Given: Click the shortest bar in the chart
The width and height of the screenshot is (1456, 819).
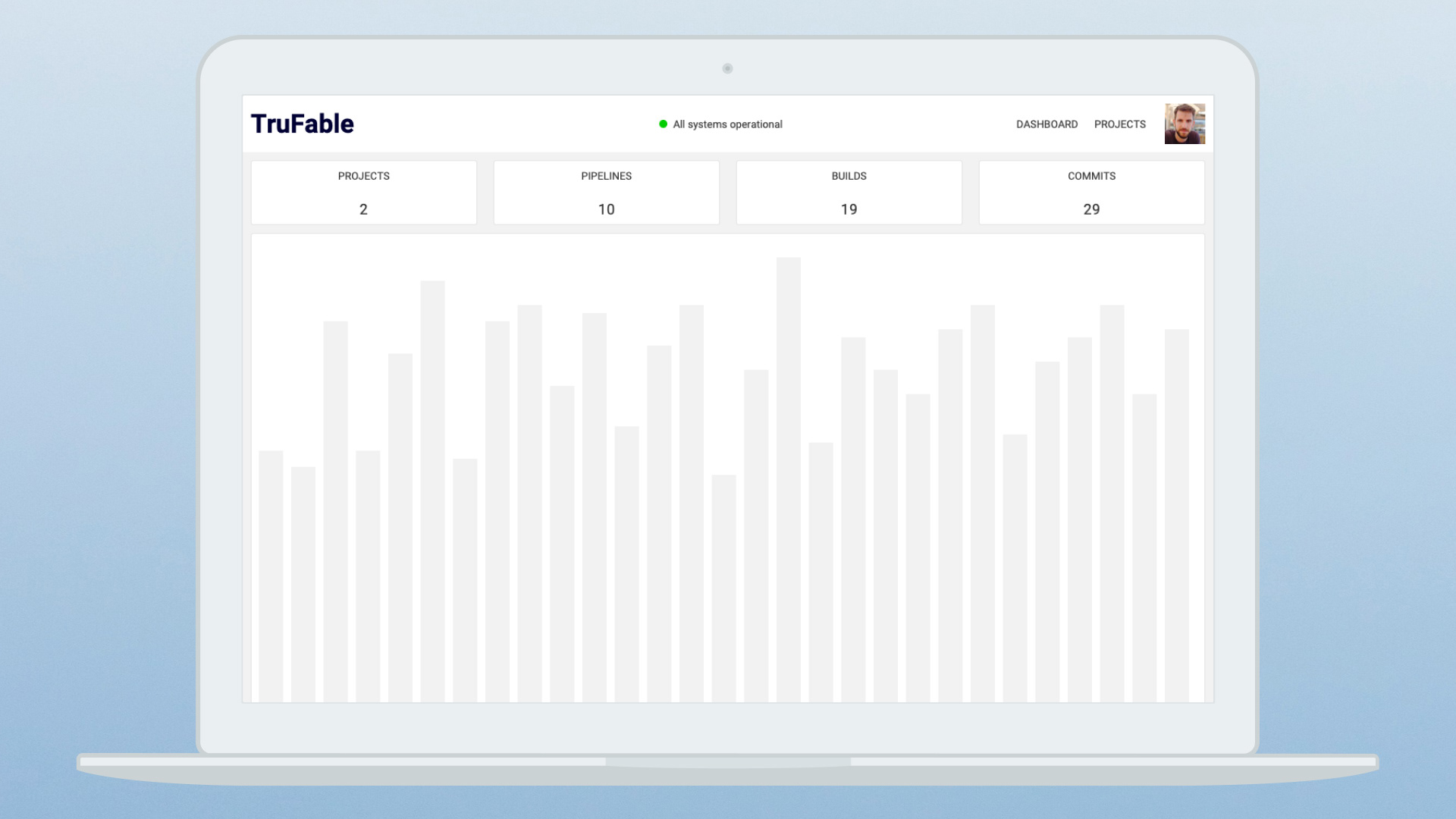Looking at the screenshot, I should 723,588.
